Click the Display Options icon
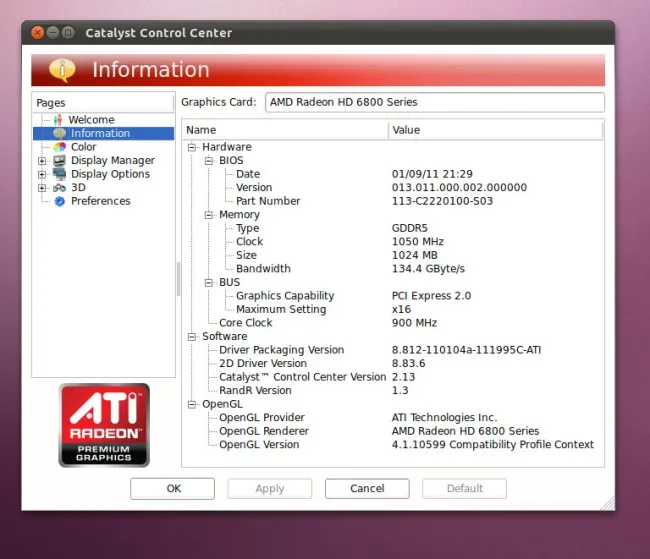Image resolution: width=650 pixels, height=559 pixels. point(59,174)
